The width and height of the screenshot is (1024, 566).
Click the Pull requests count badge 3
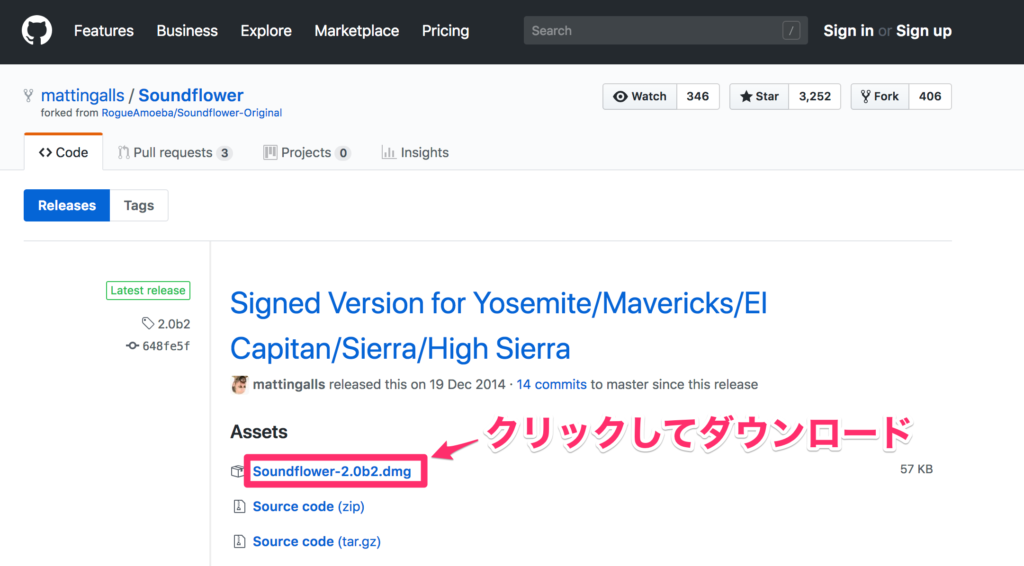pos(224,153)
